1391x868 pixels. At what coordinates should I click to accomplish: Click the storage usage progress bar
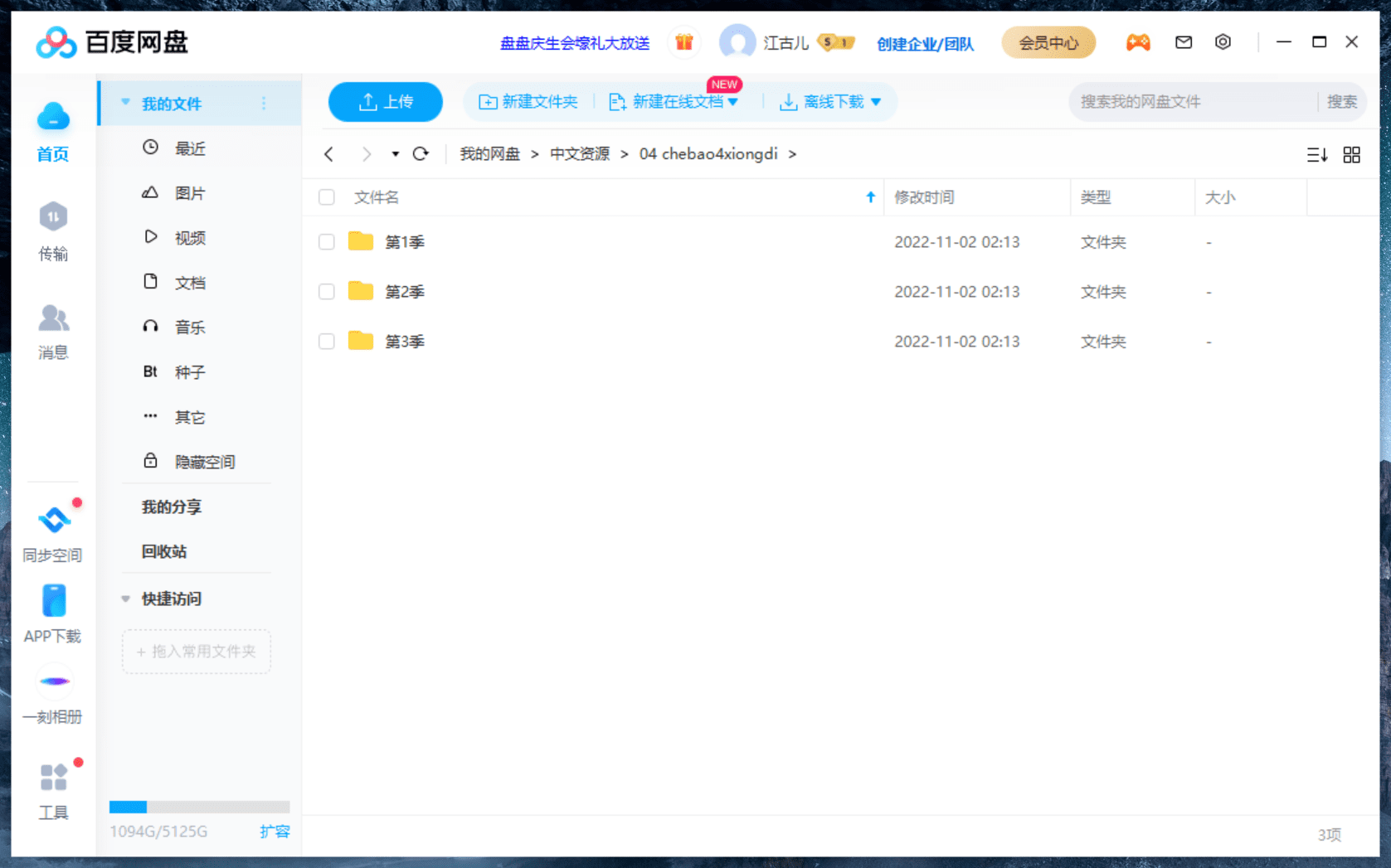199,807
